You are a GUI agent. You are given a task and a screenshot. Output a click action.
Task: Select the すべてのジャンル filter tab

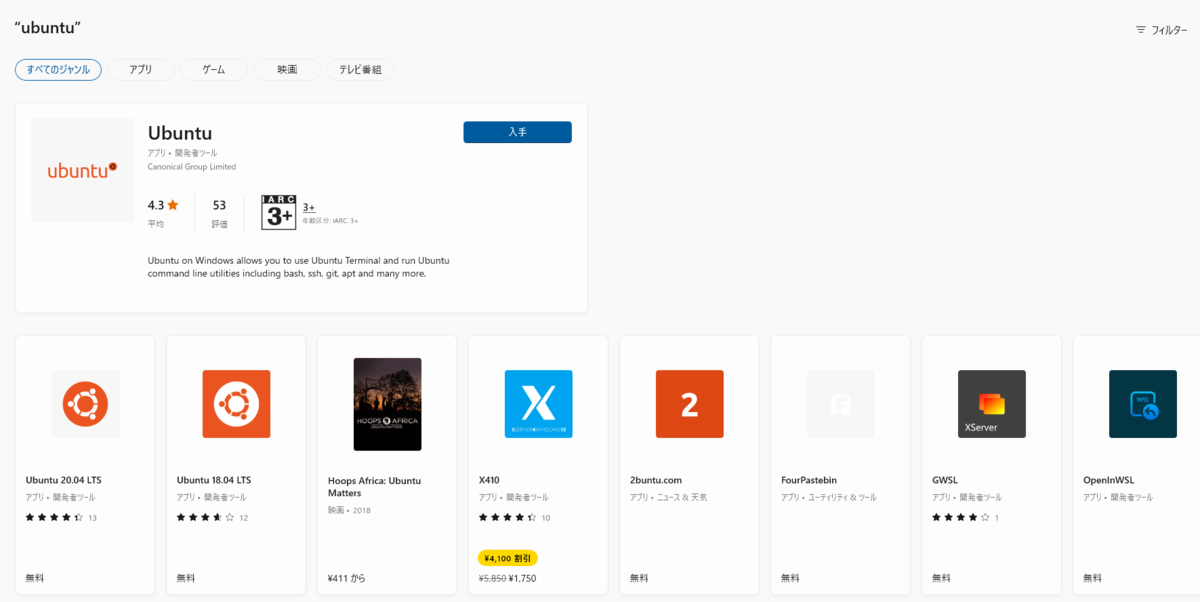tap(58, 70)
